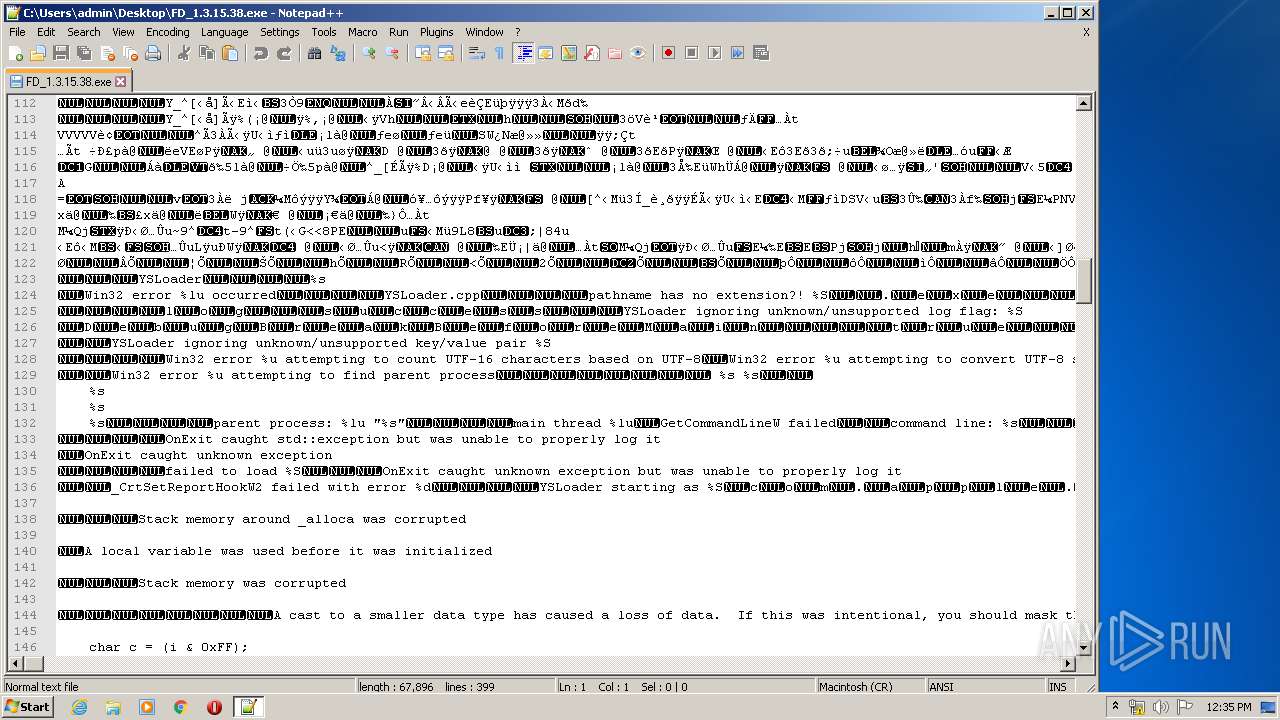The width and height of the screenshot is (1280, 720).
Task: Save the current file with the Save icon
Action: pos(60,53)
